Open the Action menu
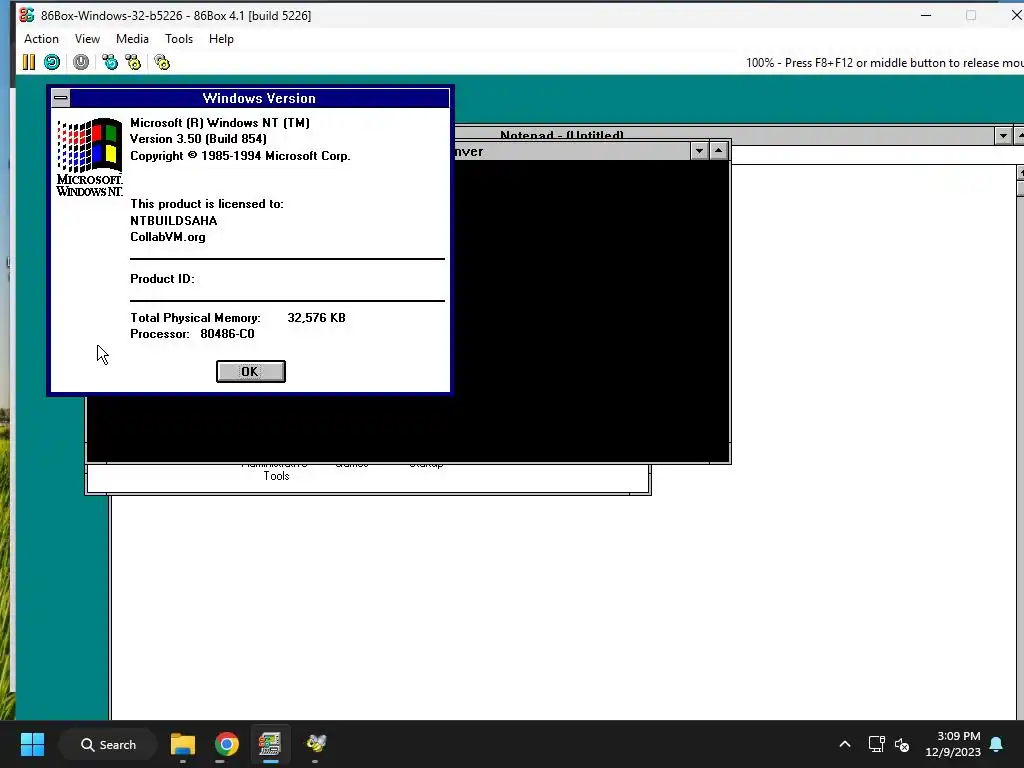 point(41,39)
